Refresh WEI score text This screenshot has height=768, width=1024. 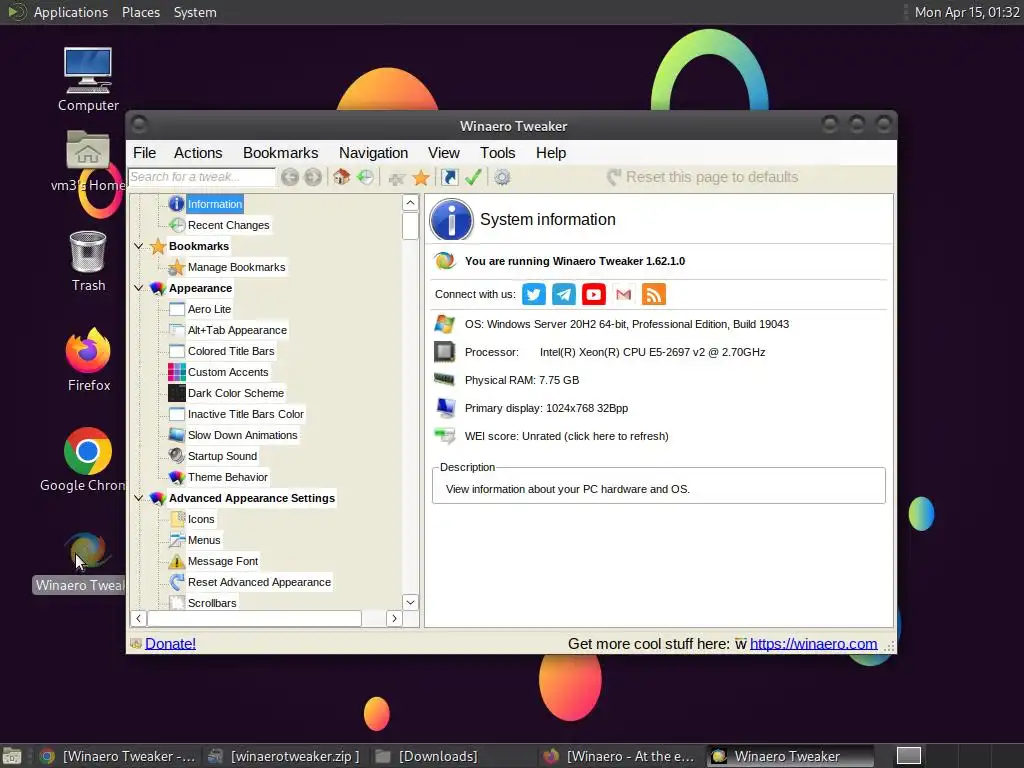(566, 436)
